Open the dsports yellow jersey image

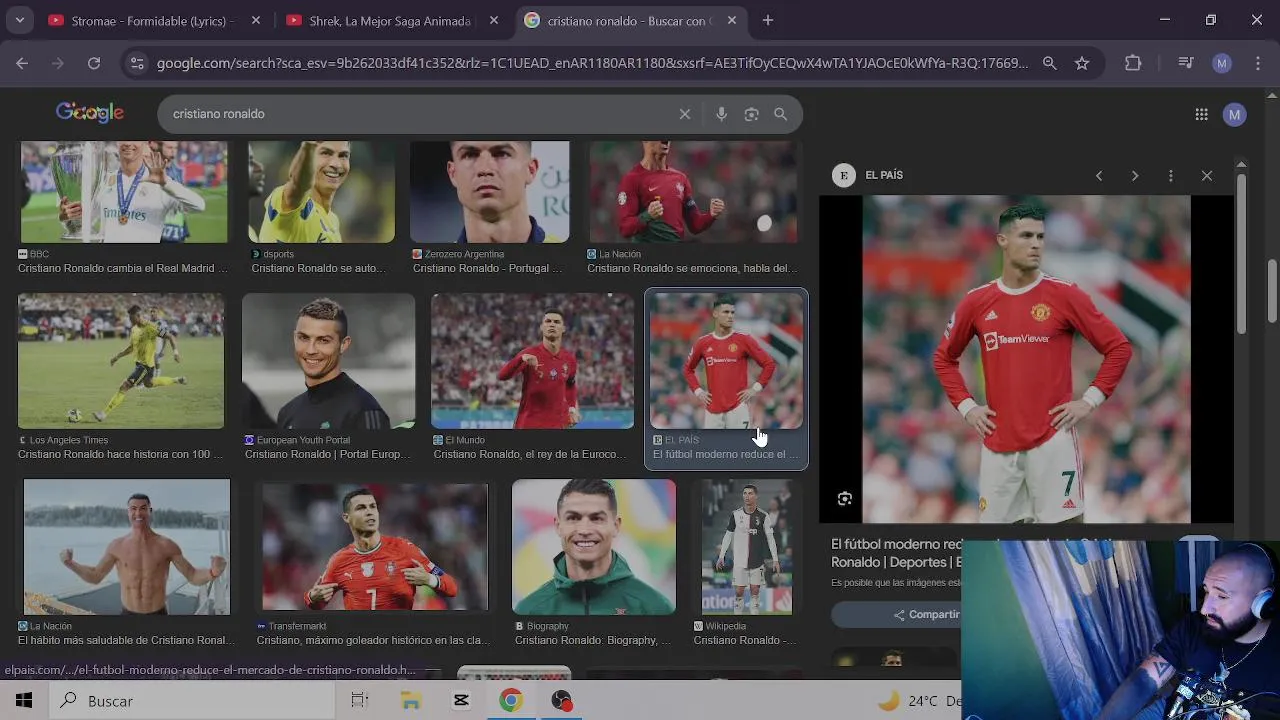(321, 192)
